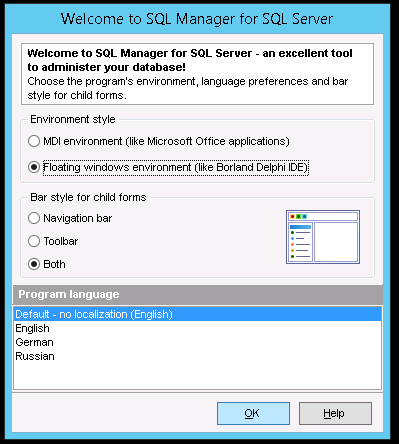Select Russian in the language list
The height and width of the screenshot is (444, 399).
click(197, 356)
